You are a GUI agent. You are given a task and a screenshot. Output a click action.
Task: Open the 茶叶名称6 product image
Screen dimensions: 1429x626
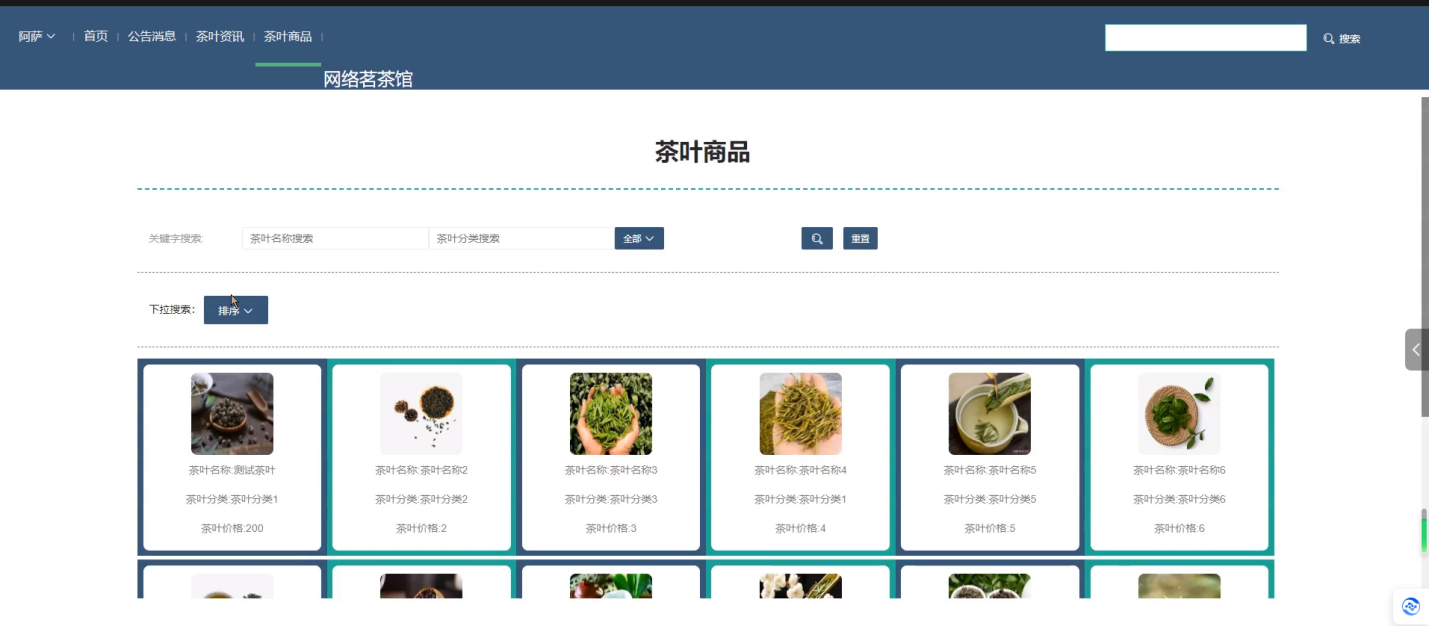click(1179, 414)
